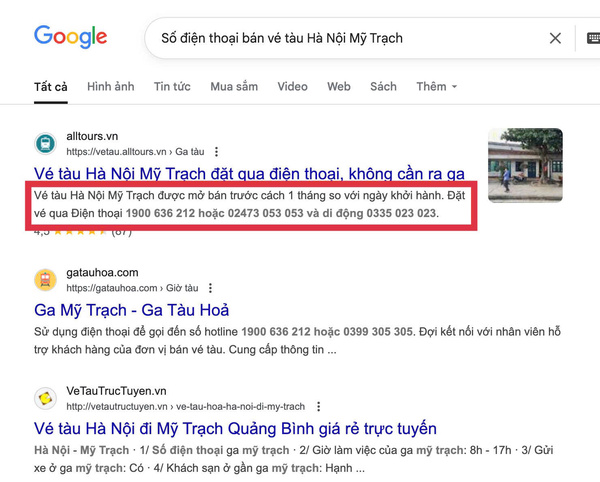The width and height of the screenshot is (600, 482).
Task: Click inside the Google search box
Action: tap(344, 38)
